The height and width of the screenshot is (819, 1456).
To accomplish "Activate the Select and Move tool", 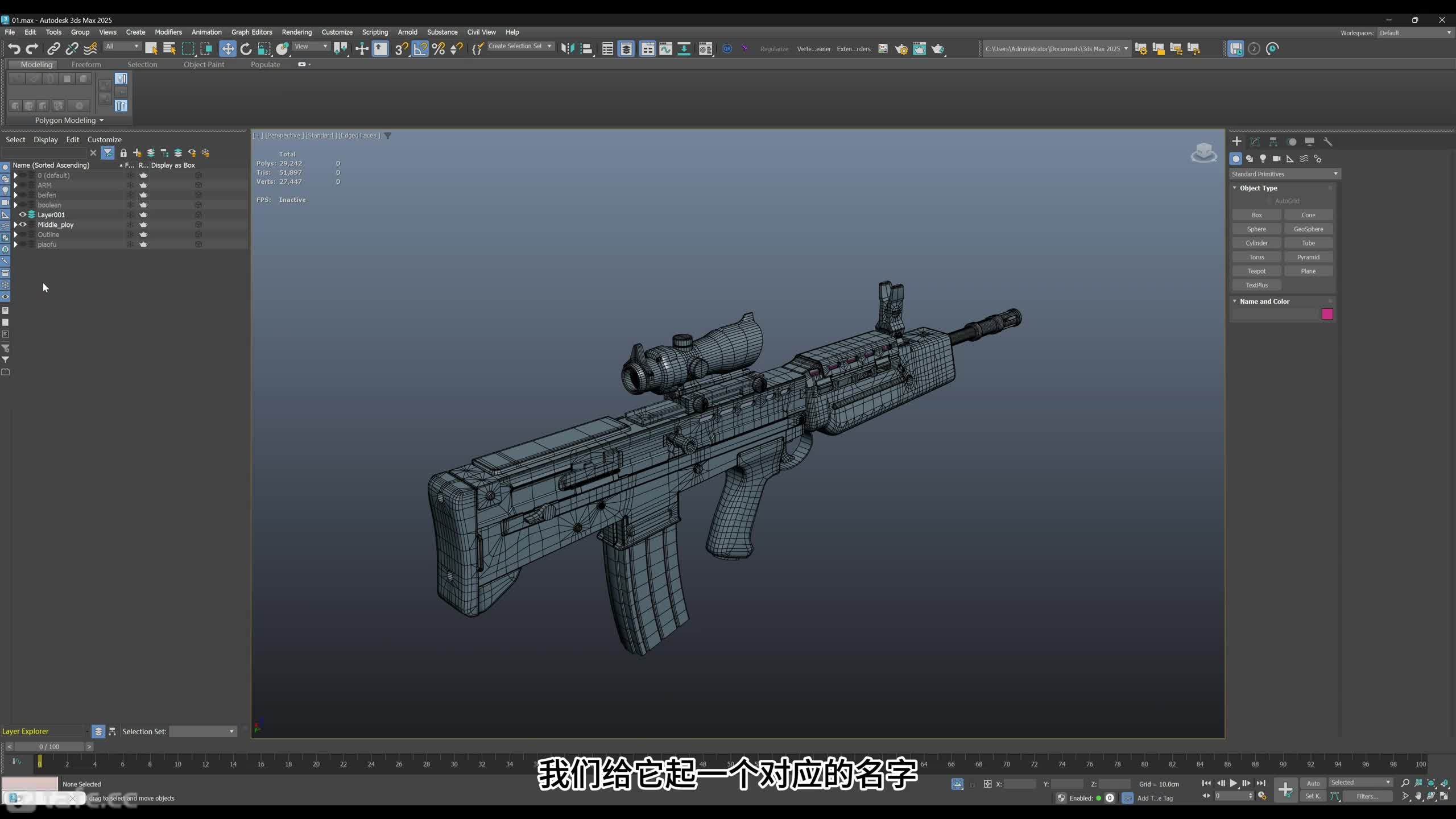I will tap(227, 49).
